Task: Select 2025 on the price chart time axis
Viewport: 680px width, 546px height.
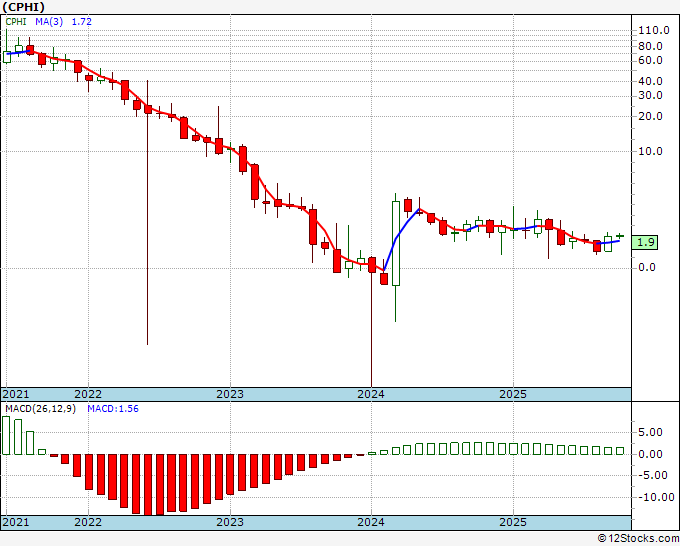Action: point(513,394)
